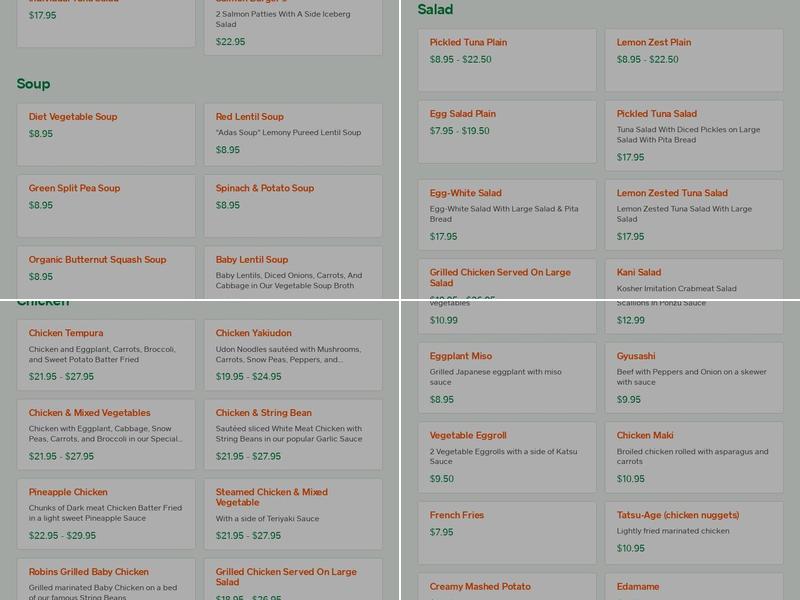Click the French Fries item
This screenshot has width=800, height=600.
(x=507, y=533)
